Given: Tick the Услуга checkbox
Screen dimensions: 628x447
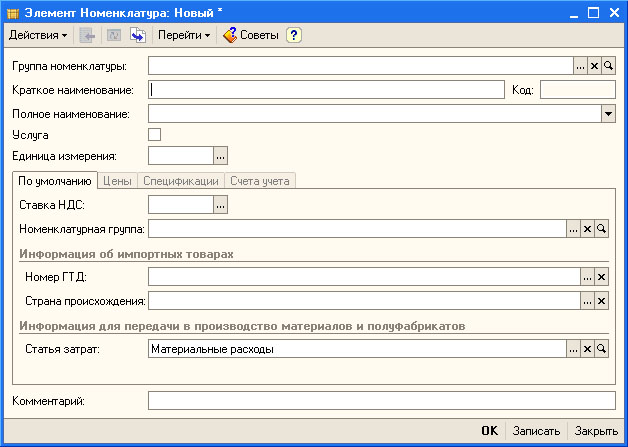Looking at the screenshot, I should 155,135.
